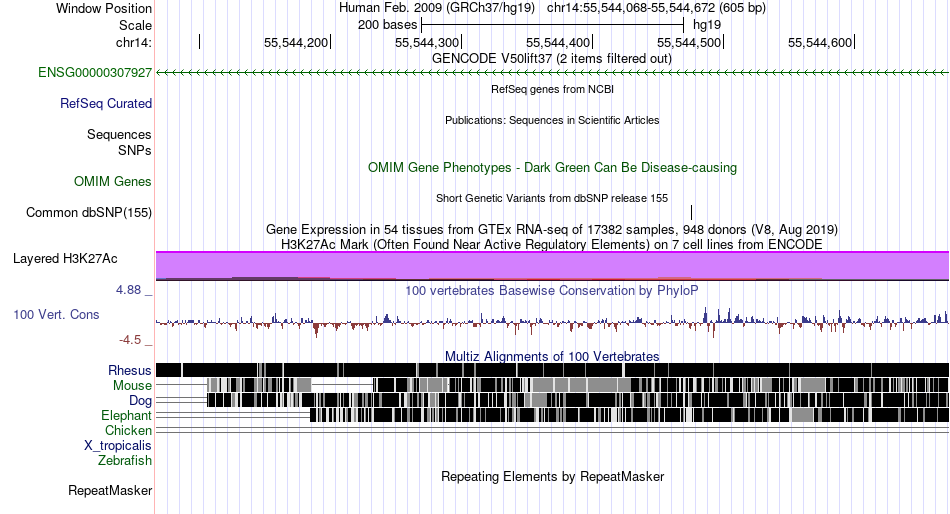Click the Rhesus black alignment bar
This screenshot has width=950, height=514.
tap(552, 370)
